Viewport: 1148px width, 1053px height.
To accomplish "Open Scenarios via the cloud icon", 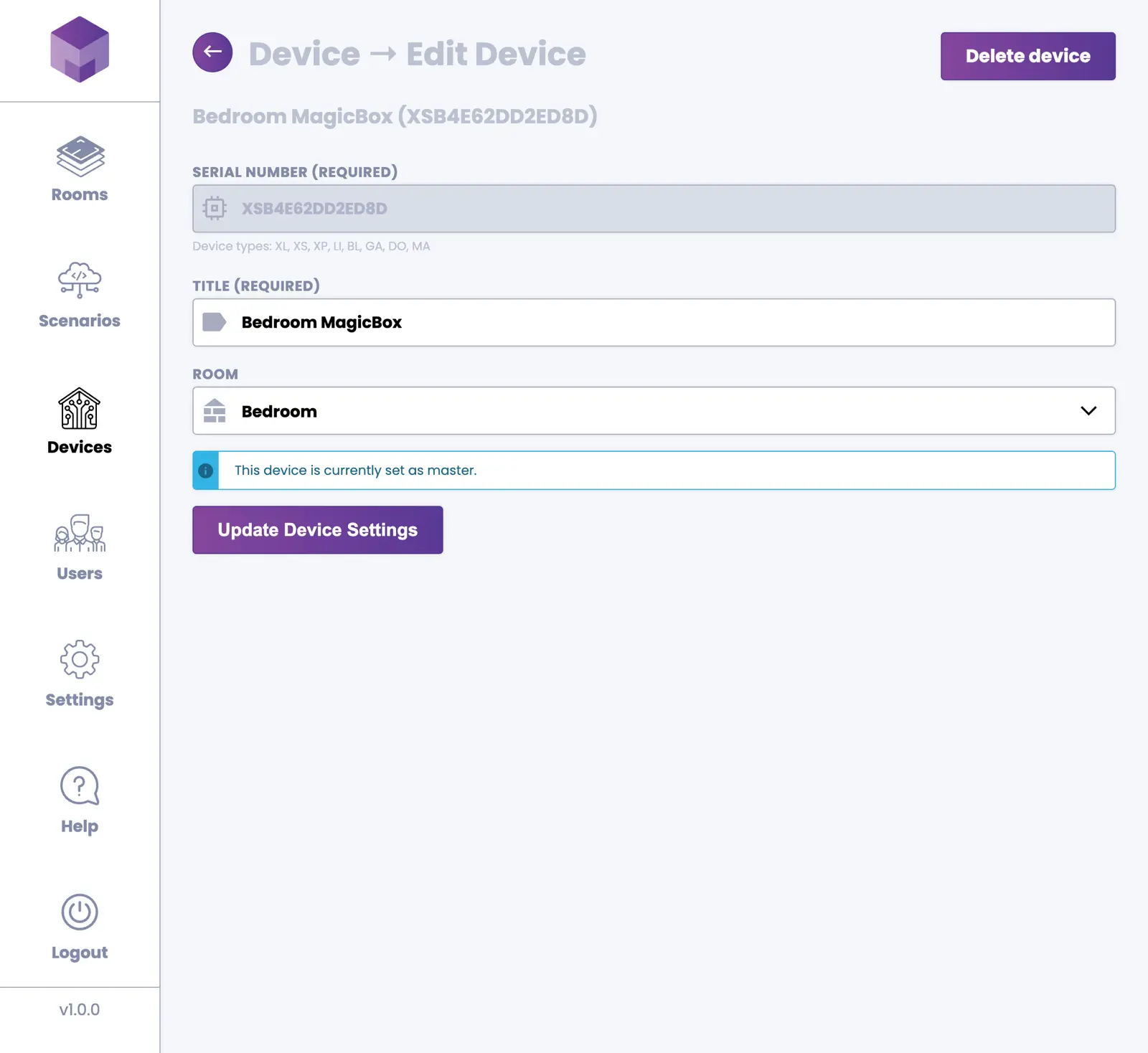I will [x=80, y=280].
